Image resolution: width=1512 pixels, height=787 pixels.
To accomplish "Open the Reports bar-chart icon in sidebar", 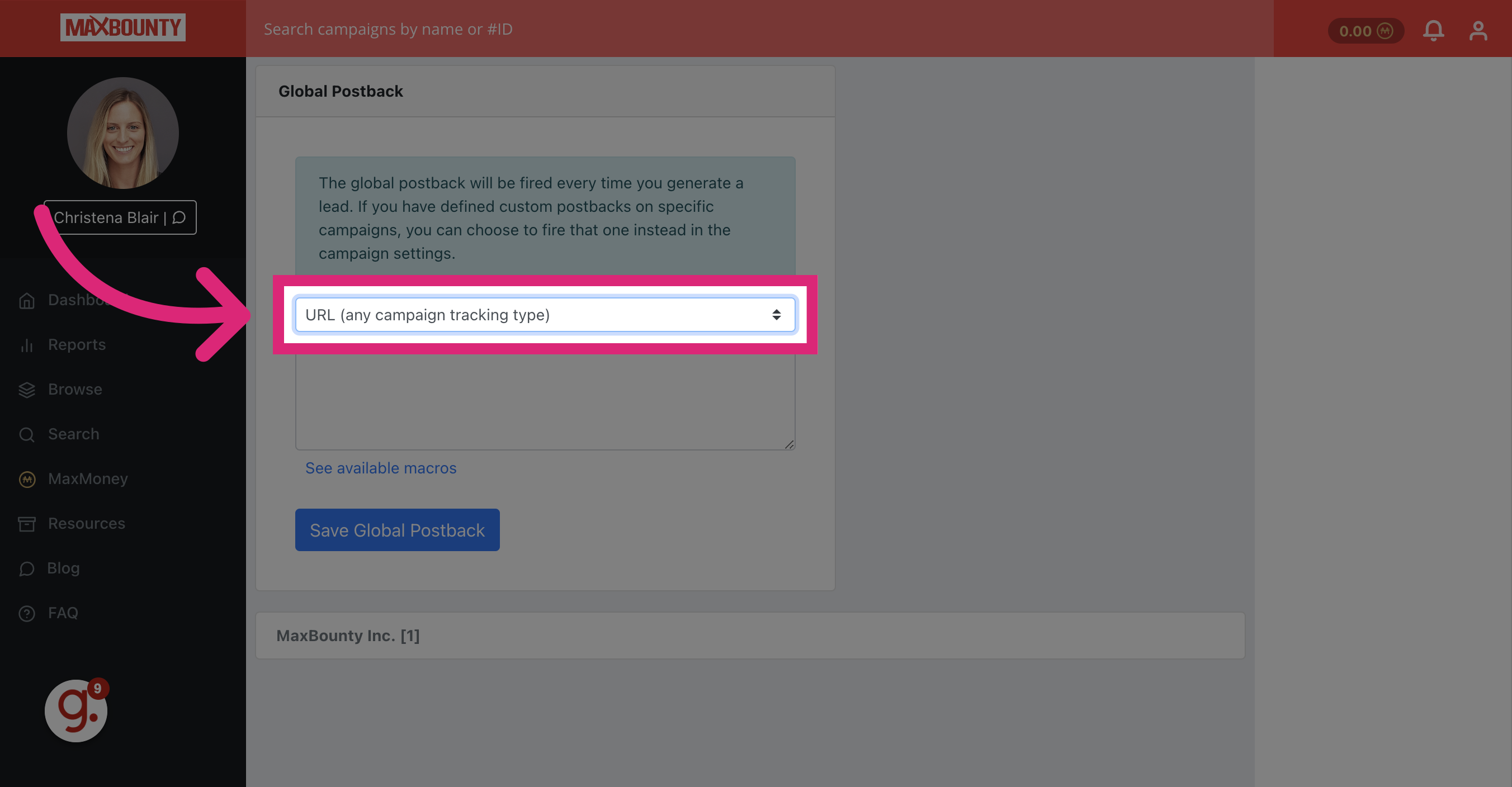I will point(27,345).
